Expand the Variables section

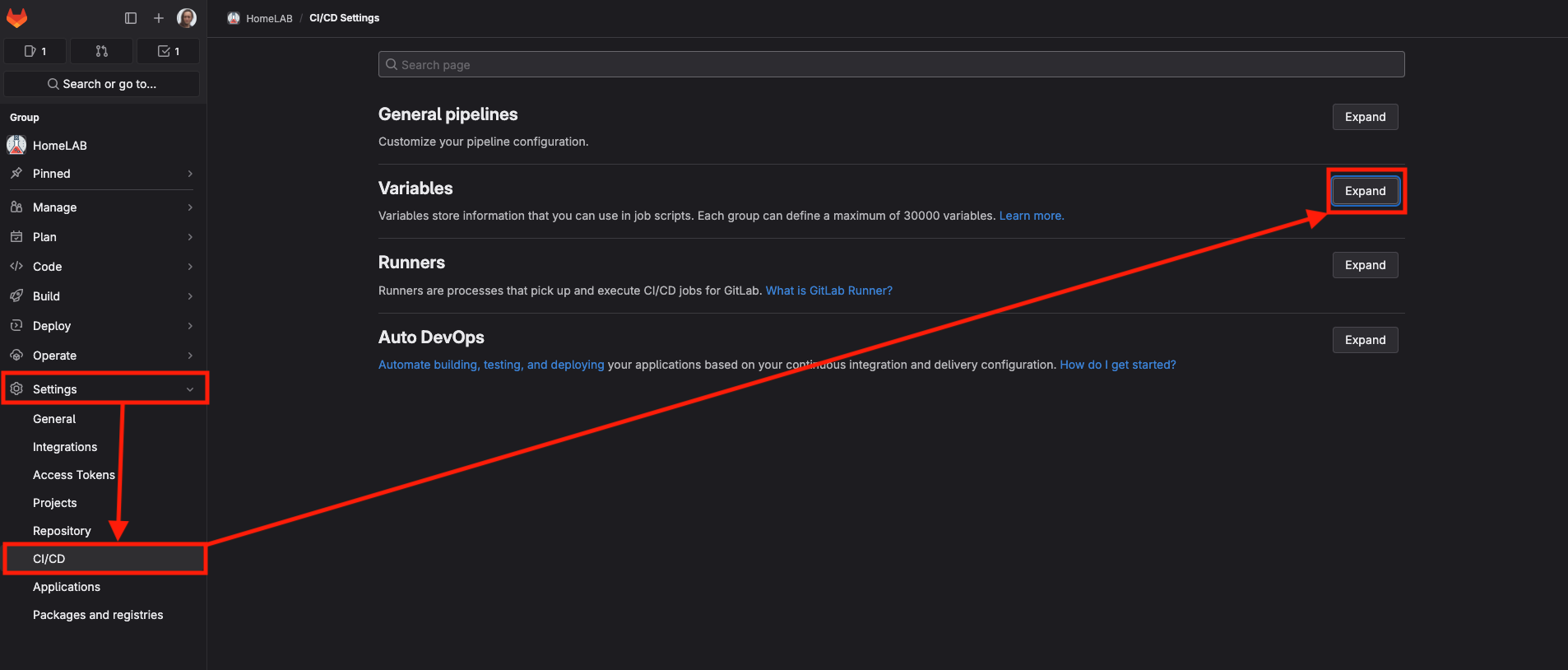[1365, 191]
